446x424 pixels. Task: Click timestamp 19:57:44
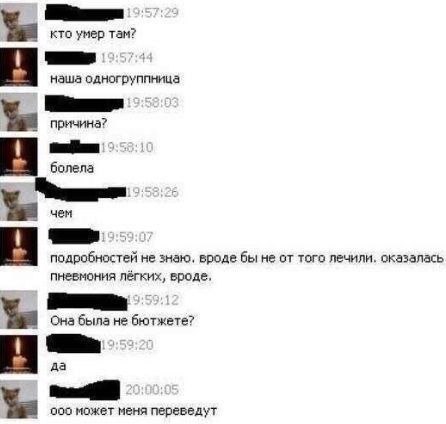(127, 58)
